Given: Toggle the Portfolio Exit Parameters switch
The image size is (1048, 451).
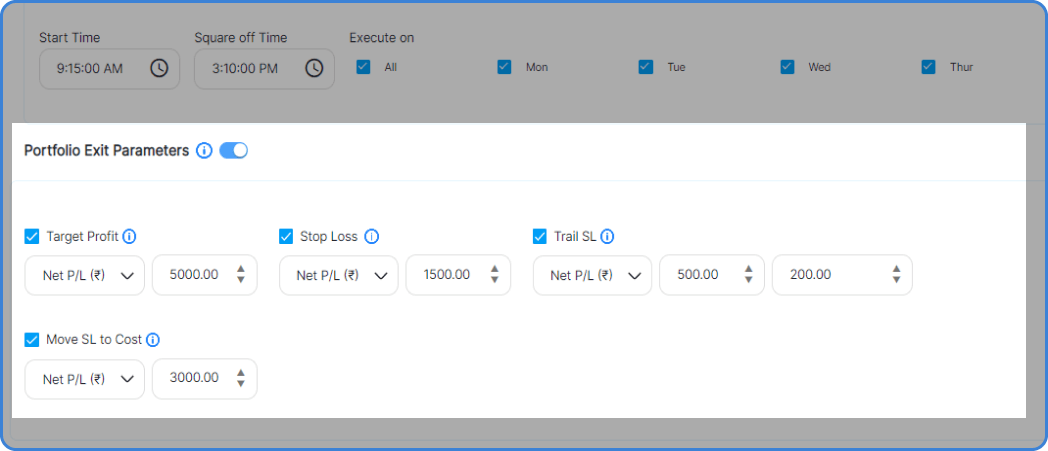Looking at the screenshot, I should pos(233,151).
